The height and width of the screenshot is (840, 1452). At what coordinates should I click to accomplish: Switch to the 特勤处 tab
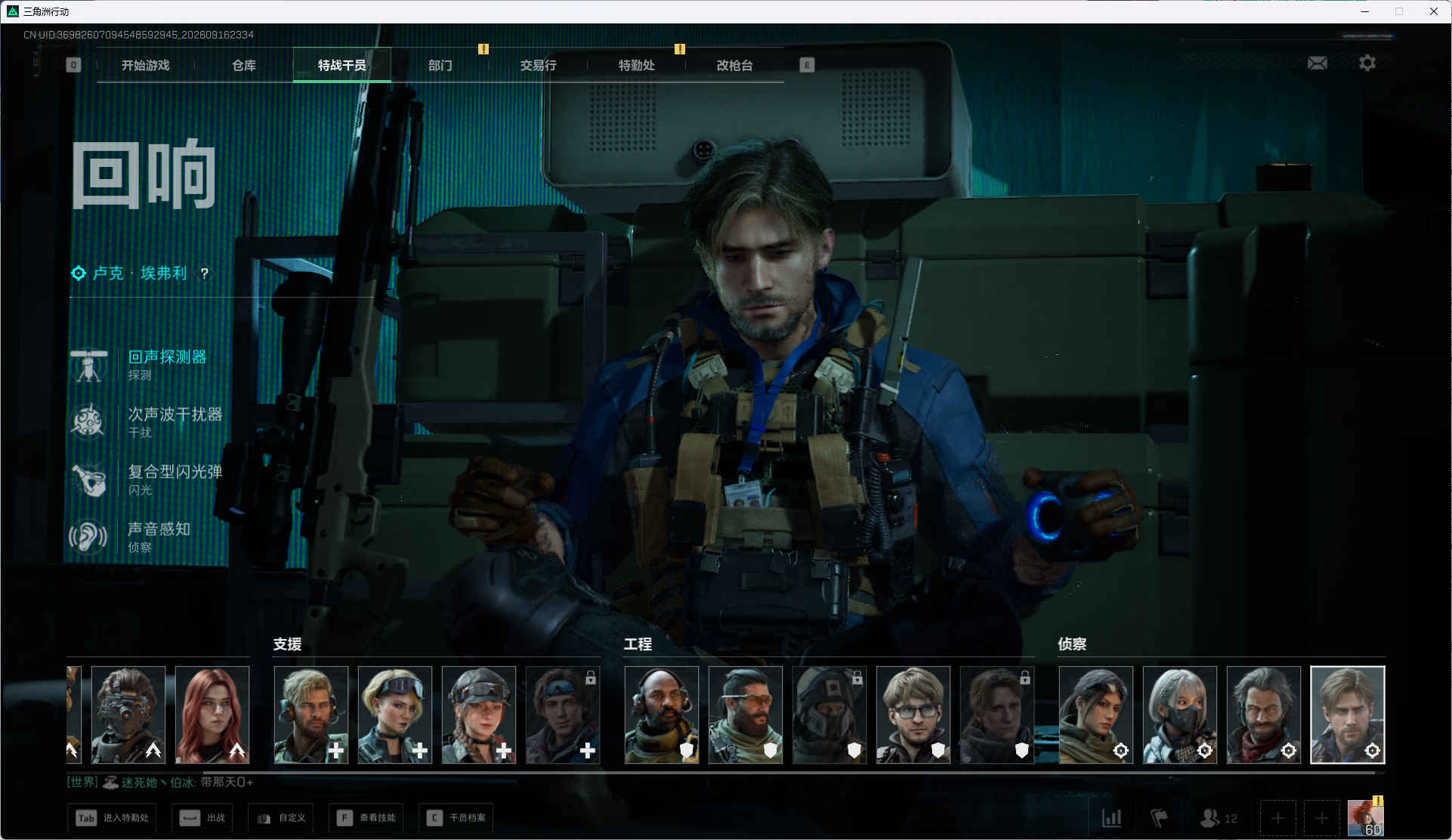tap(637, 66)
